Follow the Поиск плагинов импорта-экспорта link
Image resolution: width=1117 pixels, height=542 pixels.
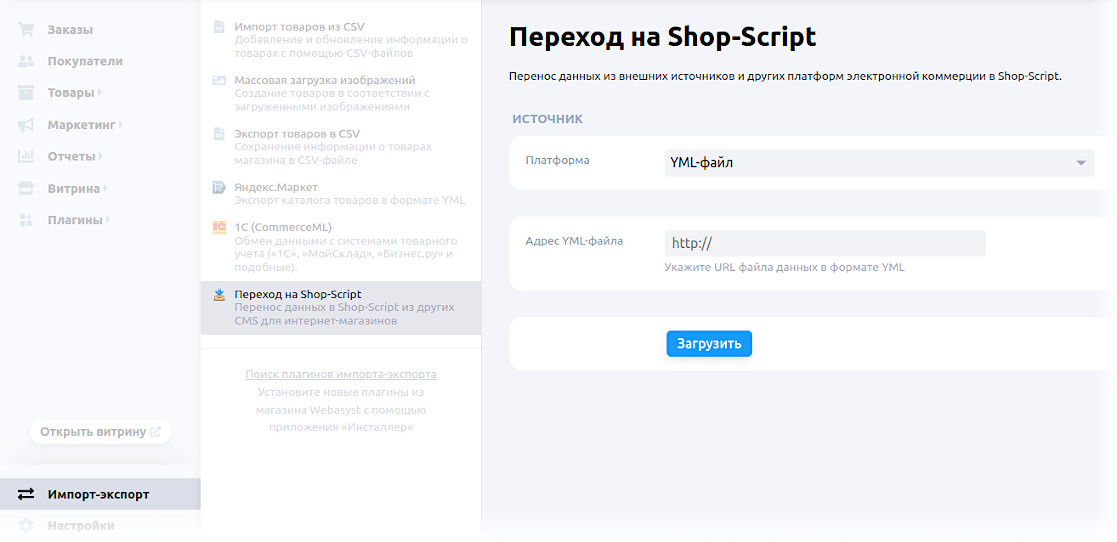tap(341, 374)
